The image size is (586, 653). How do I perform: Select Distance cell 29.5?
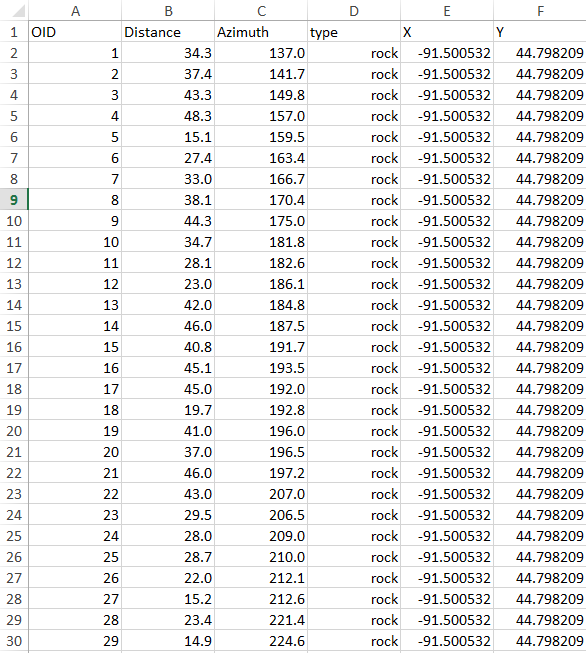coord(168,515)
